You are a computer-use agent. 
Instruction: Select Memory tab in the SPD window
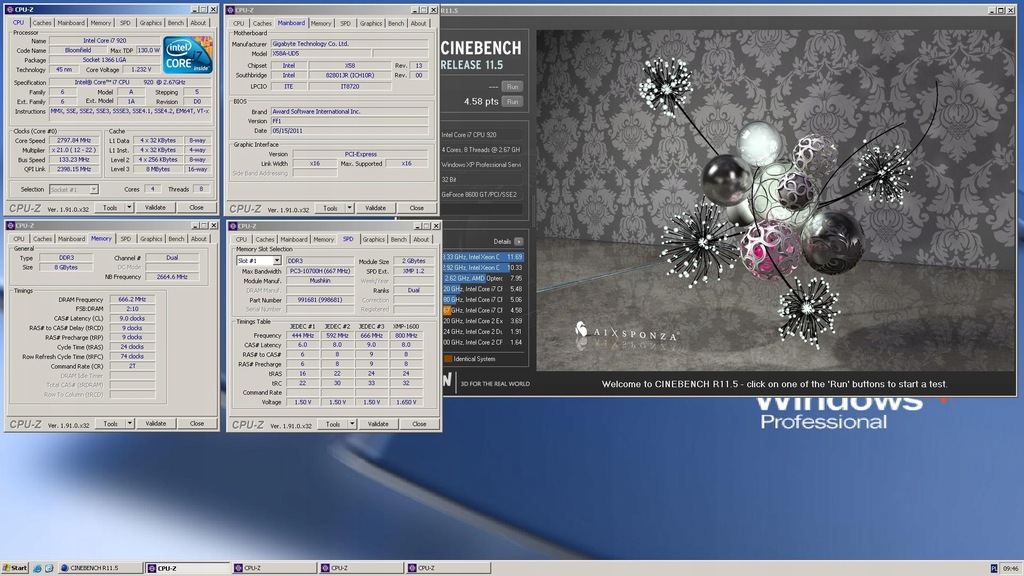[323, 240]
